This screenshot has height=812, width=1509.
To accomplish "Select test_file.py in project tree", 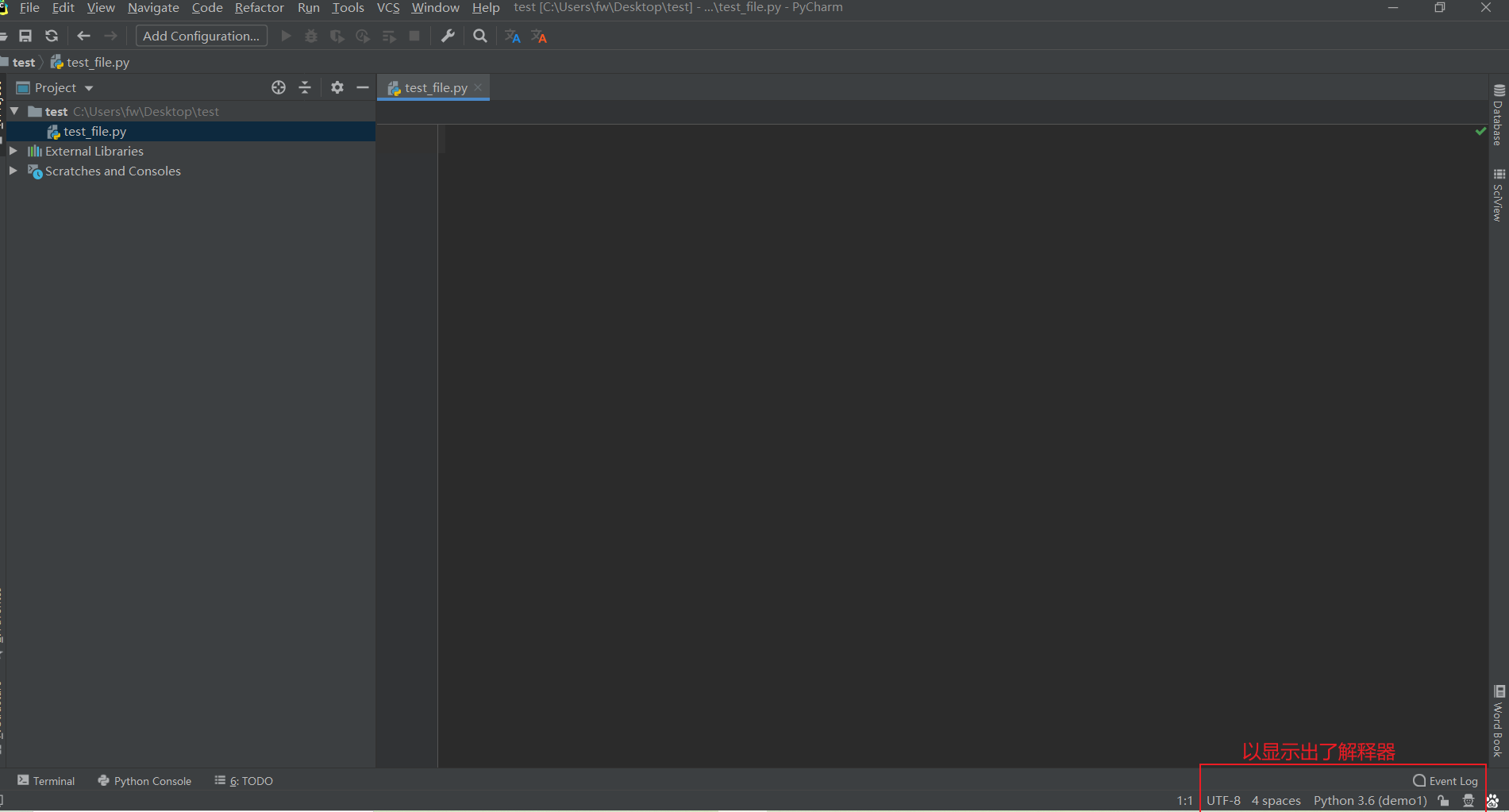I will (x=191, y=132).
